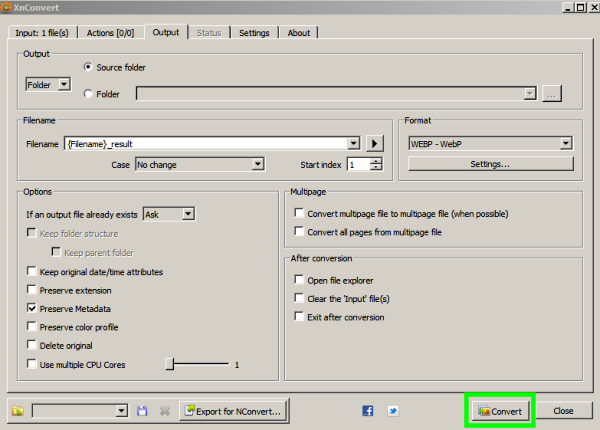Switch to the Input: 1 file(s) tab
Image resolution: width=600 pixels, height=430 pixels.
[42, 33]
